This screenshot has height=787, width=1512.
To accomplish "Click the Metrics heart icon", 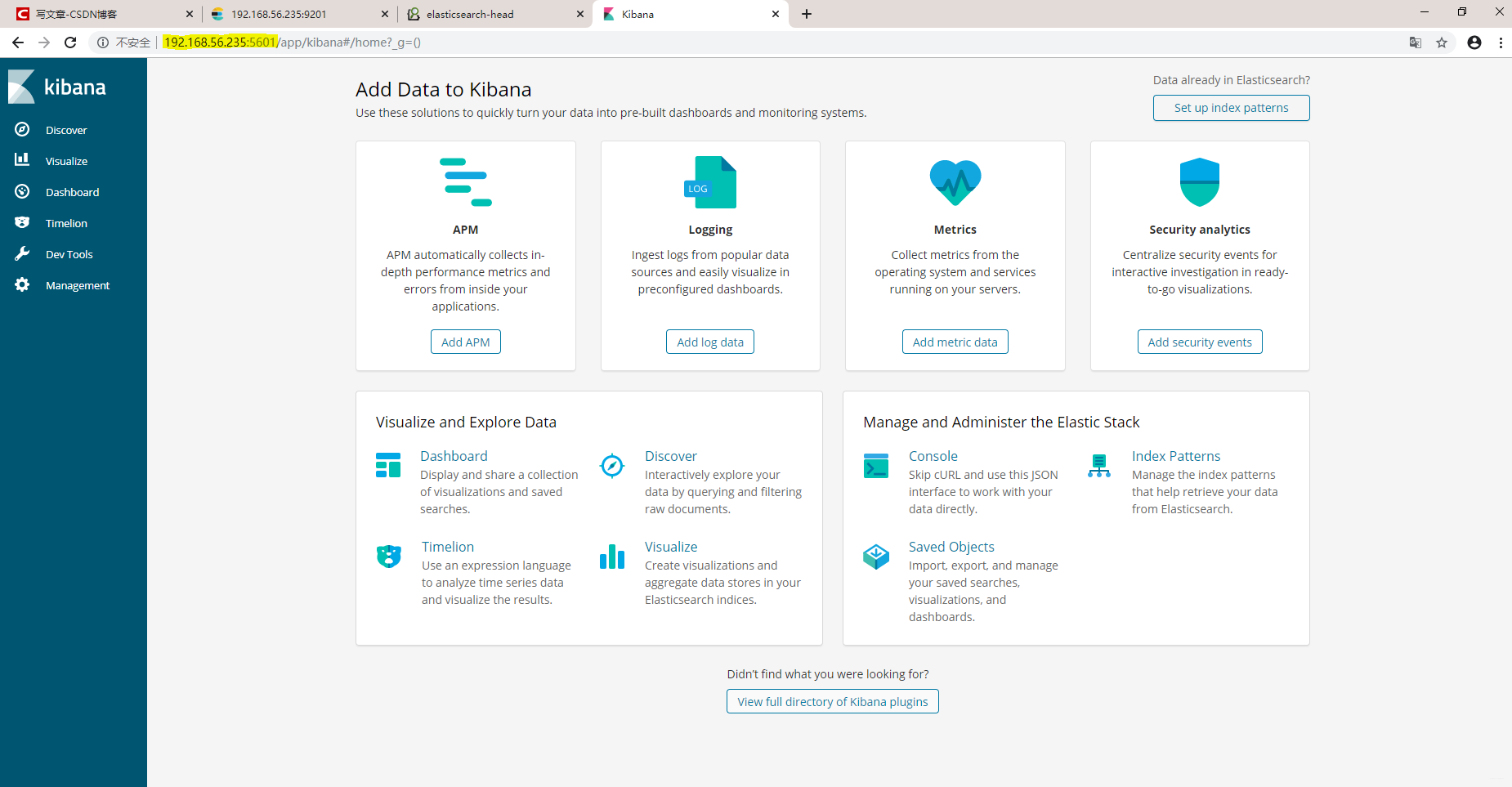I will [955, 182].
